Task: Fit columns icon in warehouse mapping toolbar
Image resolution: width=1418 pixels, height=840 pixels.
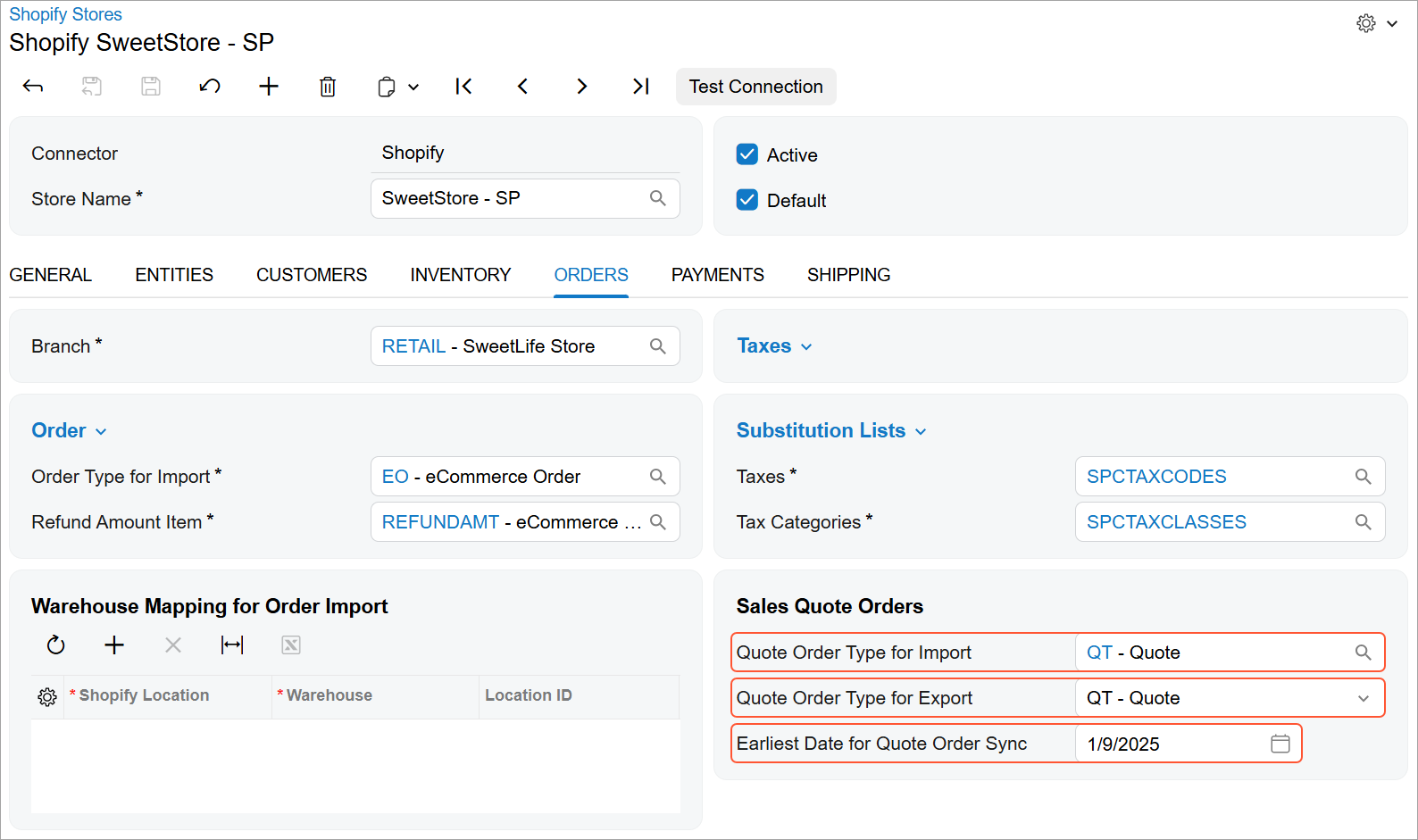Action: coord(232,645)
